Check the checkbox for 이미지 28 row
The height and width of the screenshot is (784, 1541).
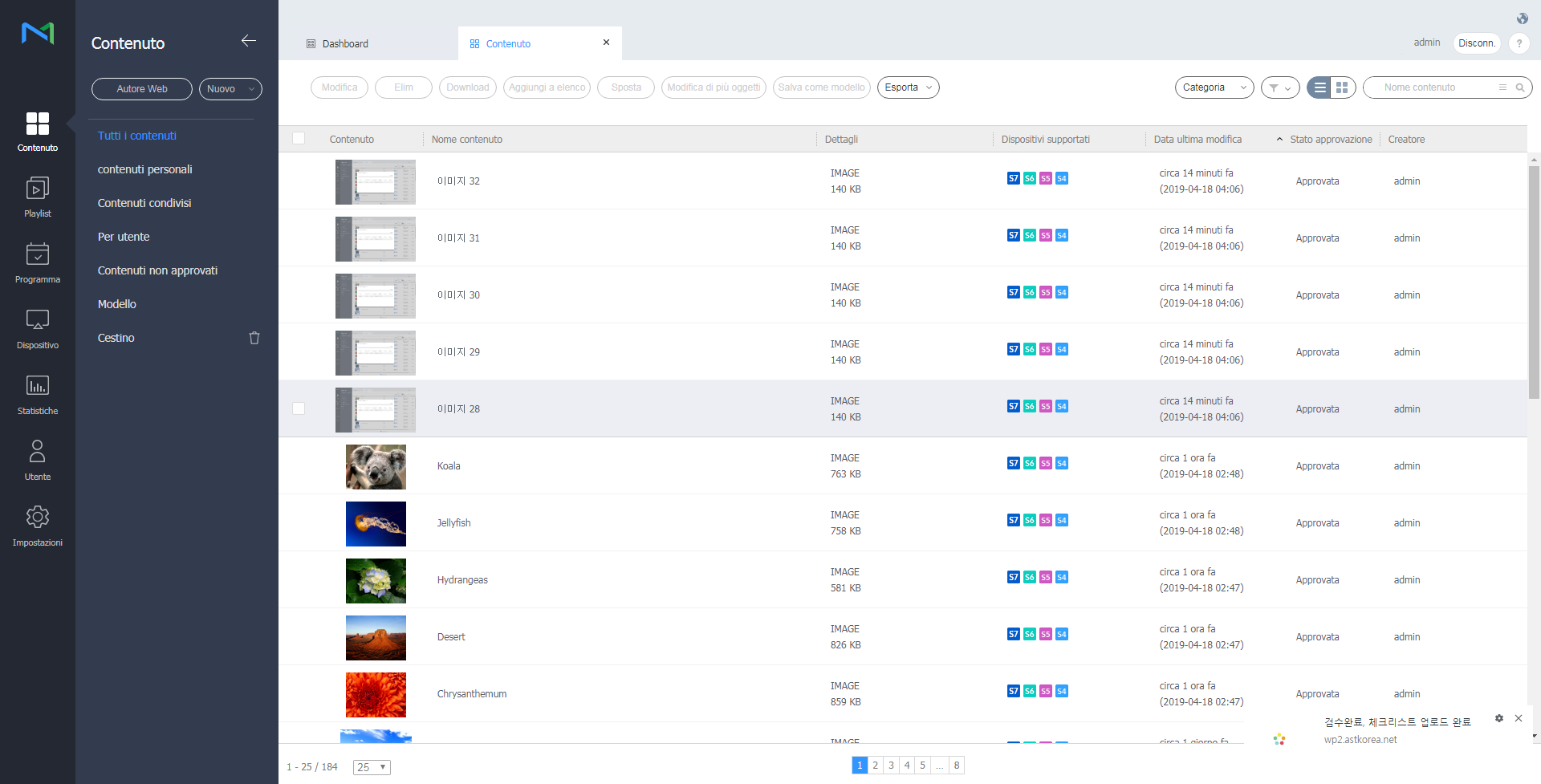(x=299, y=408)
